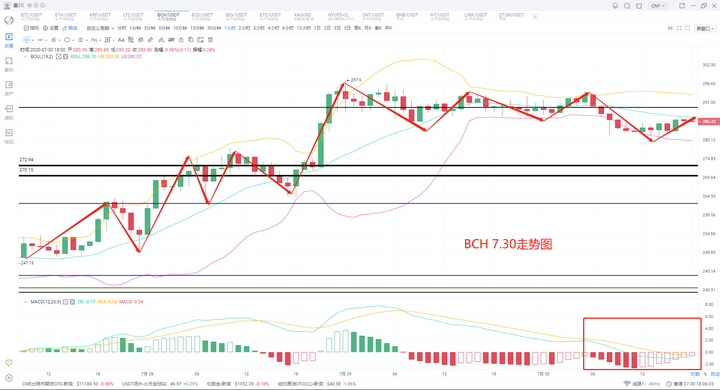Click the copy icon in drawing toolbar
720x390 pixels.
(x=191, y=40)
